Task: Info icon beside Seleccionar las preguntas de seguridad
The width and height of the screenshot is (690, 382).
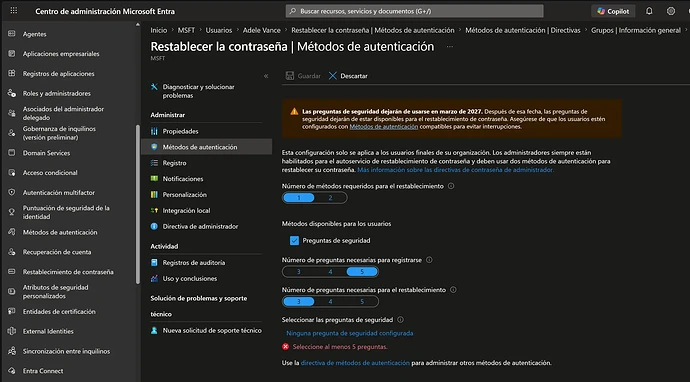Action: point(400,320)
